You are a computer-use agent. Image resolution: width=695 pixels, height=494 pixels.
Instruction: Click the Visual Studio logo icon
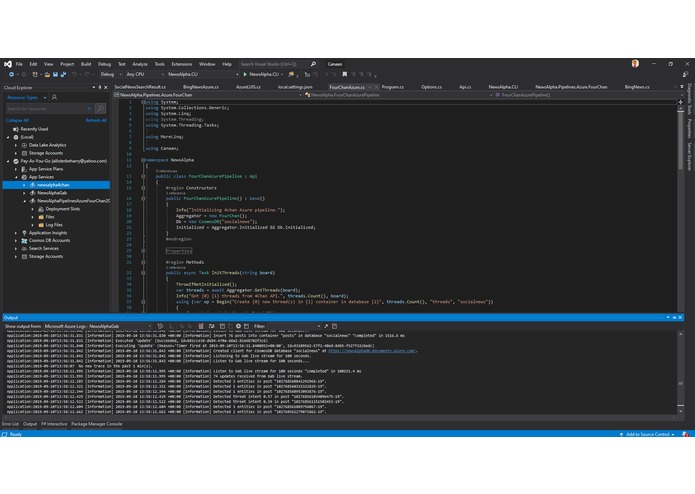8,64
